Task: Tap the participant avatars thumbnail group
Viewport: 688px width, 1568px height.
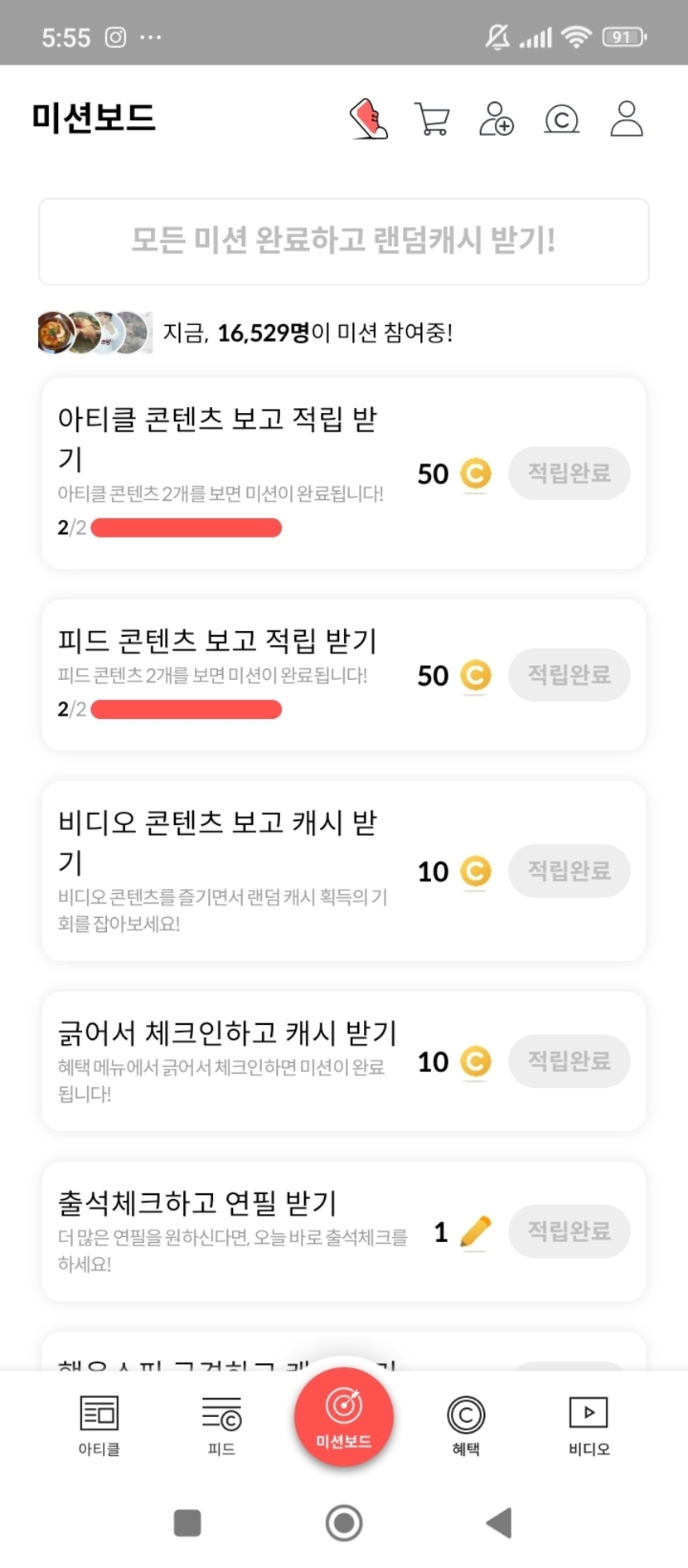Action: point(94,333)
